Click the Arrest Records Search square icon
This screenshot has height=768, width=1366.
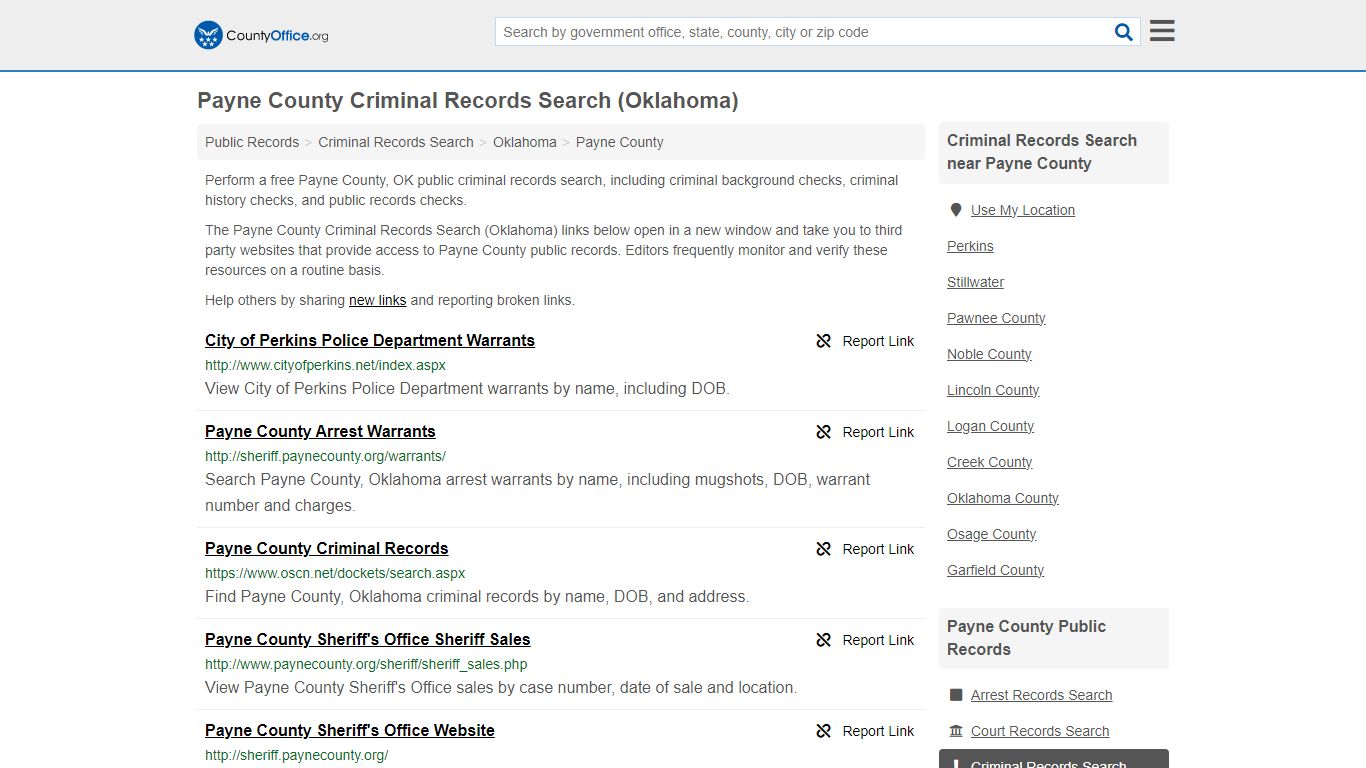(956, 695)
